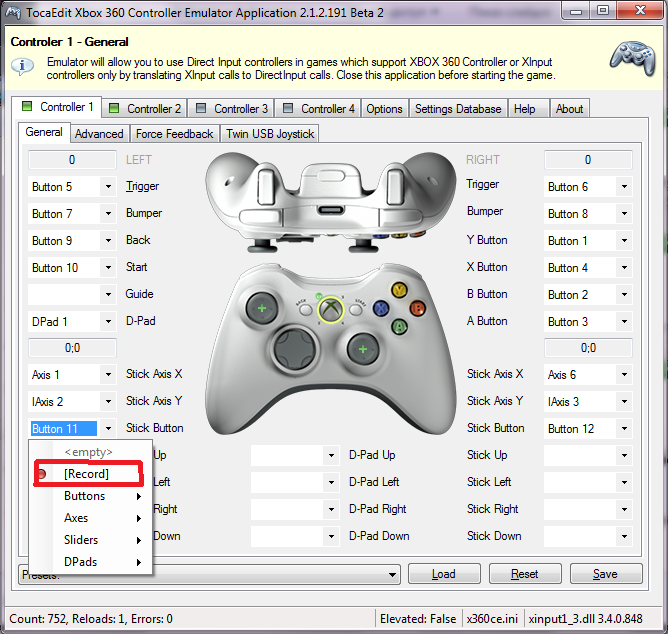Click the yellow Y button on controller image
The width and height of the screenshot is (668, 634).
pyautogui.click(x=398, y=290)
